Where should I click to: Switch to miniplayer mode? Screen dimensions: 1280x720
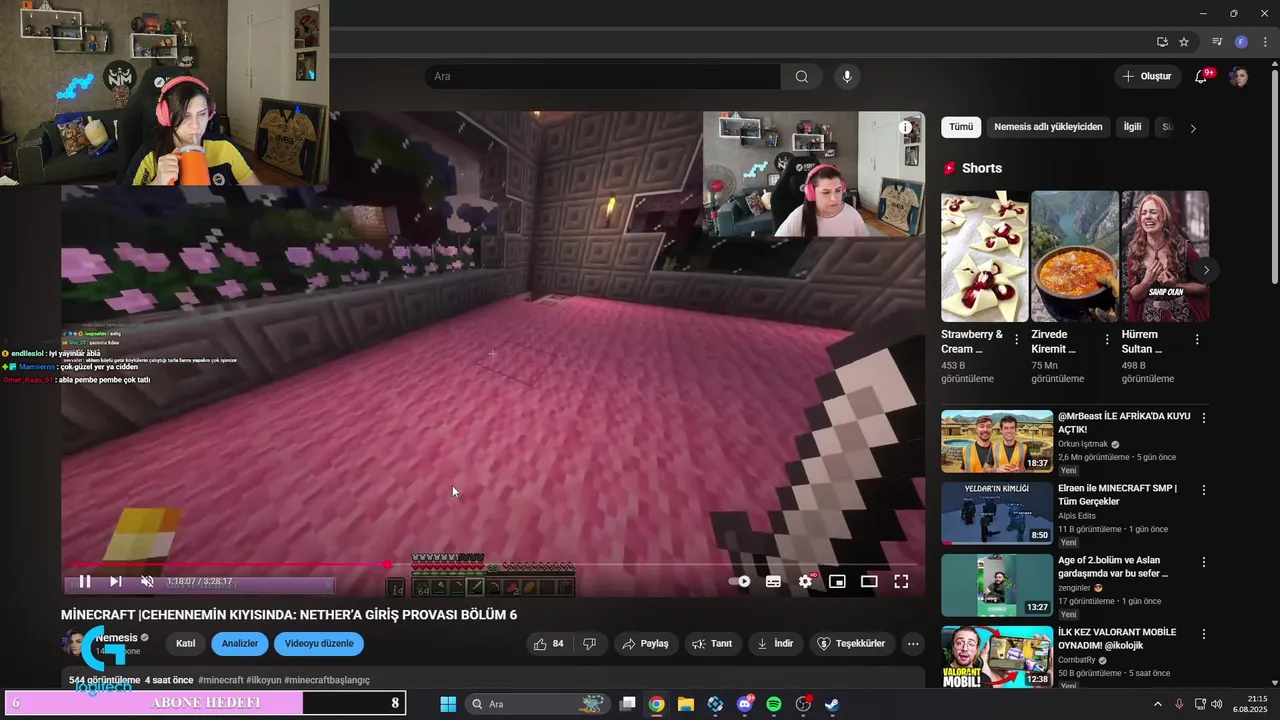pyautogui.click(x=838, y=581)
